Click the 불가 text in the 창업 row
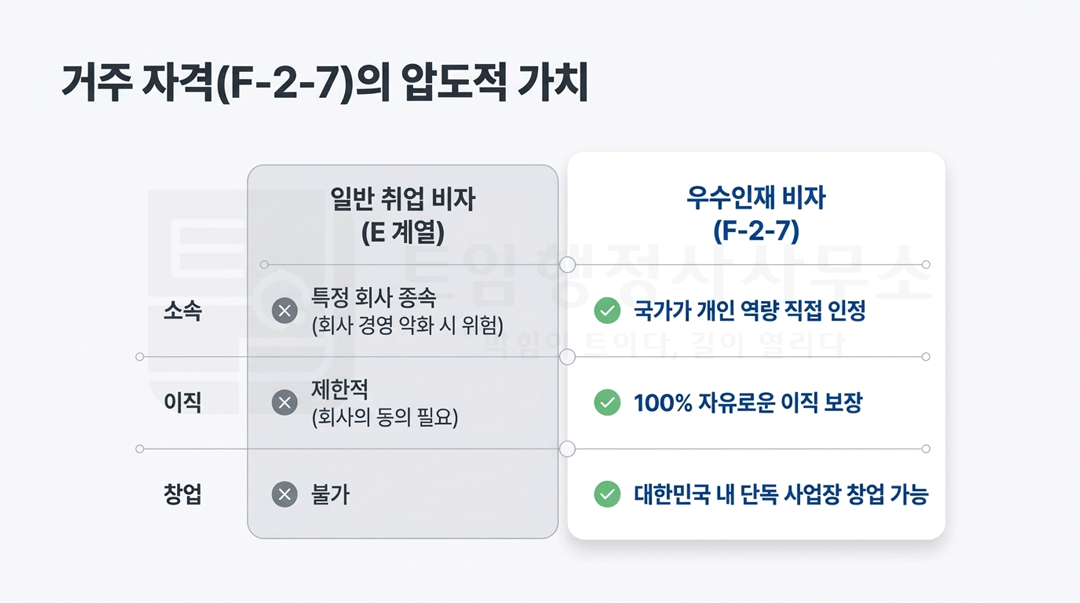 tap(330, 494)
